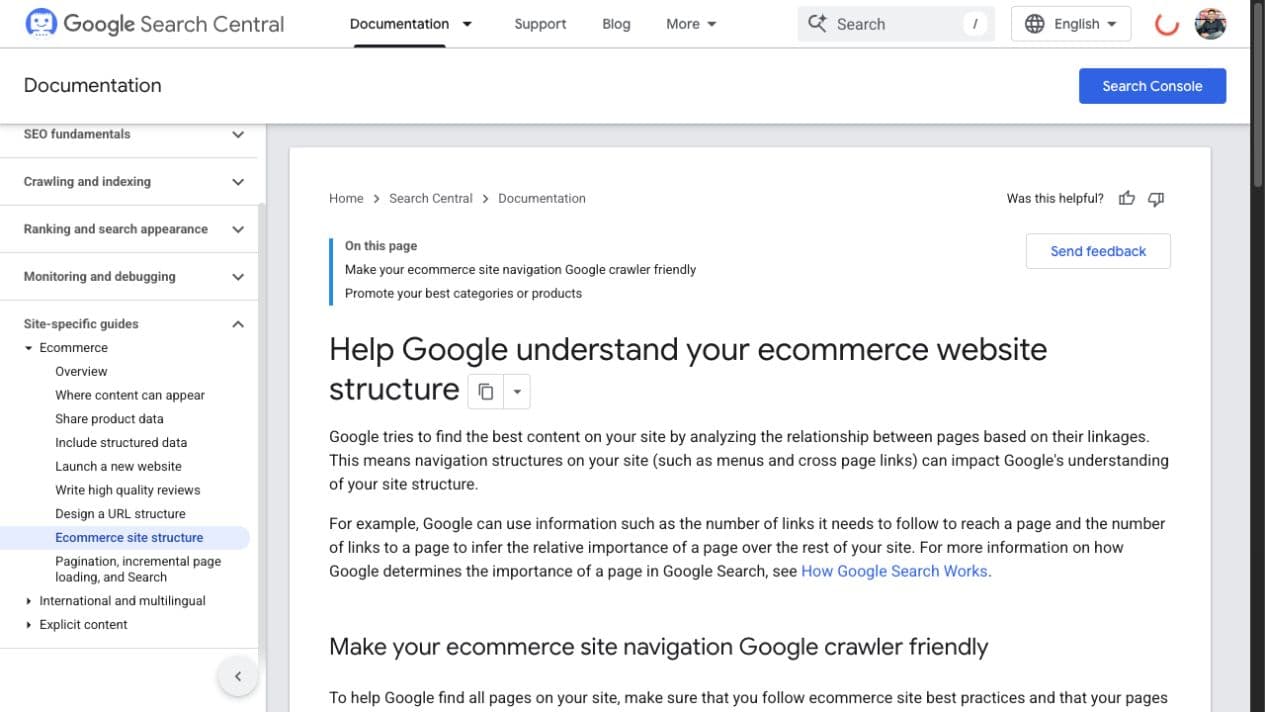The image size is (1265, 712).
Task: Open Pagination, incremental page loading page
Action: pyautogui.click(x=138, y=569)
